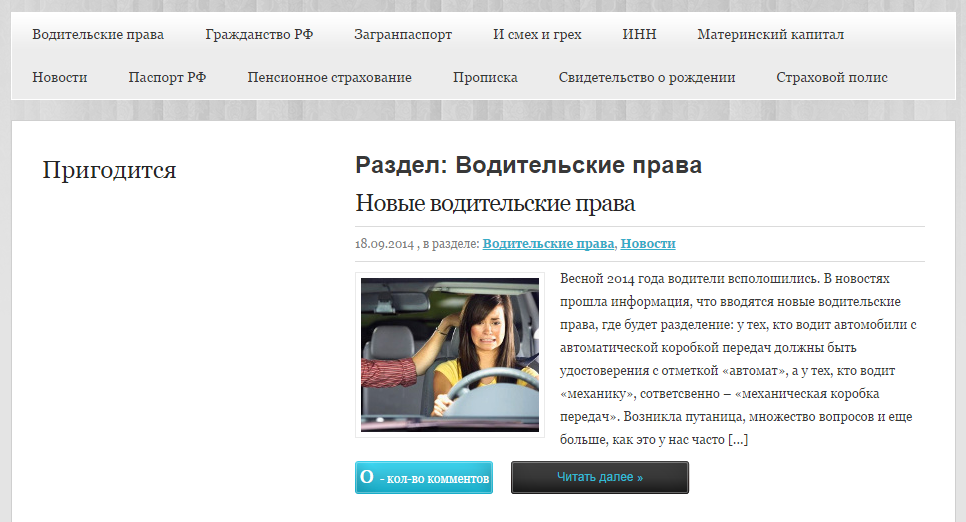This screenshot has height=522, width=966.
Task: Click the Раздел: Водительские права heading
Action: (x=529, y=165)
